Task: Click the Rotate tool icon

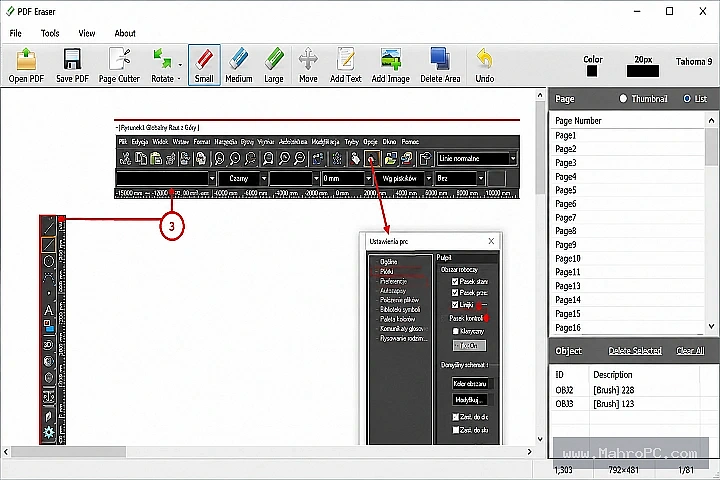Action: (x=162, y=65)
